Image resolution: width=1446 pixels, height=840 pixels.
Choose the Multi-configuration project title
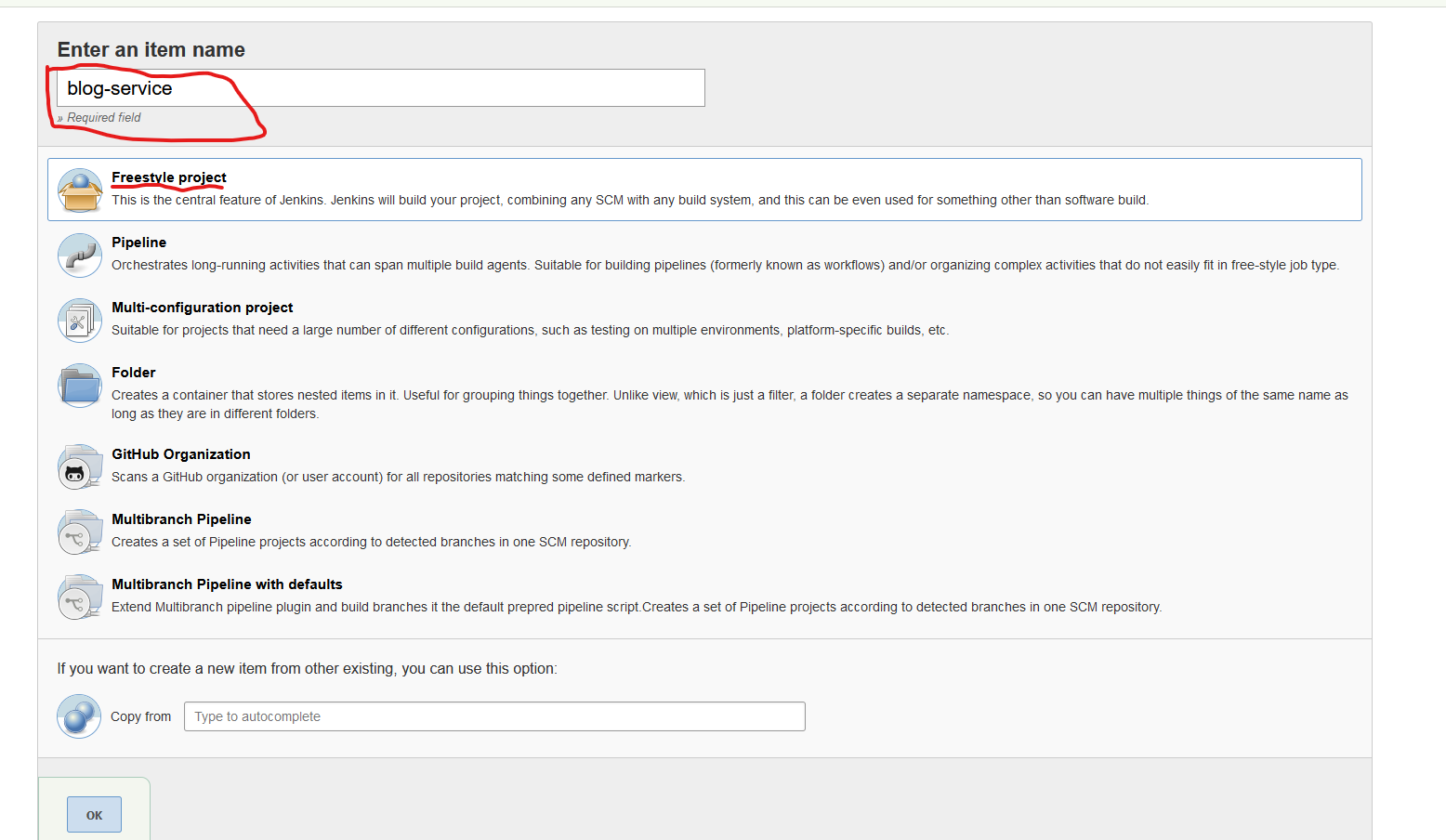pyautogui.click(x=203, y=308)
